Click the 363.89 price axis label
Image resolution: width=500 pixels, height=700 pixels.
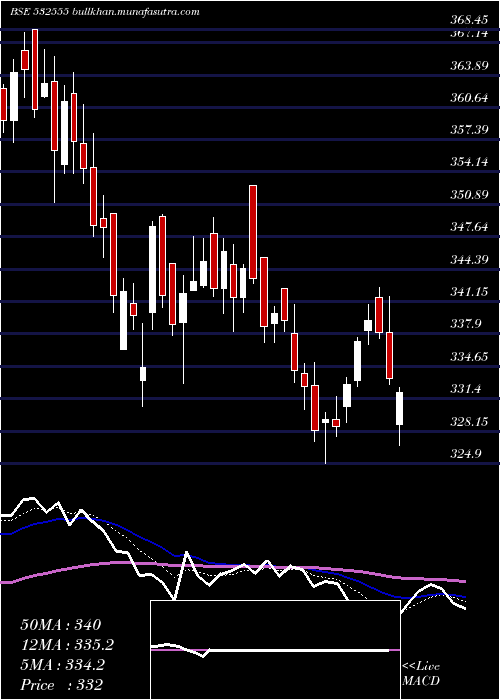point(469,66)
